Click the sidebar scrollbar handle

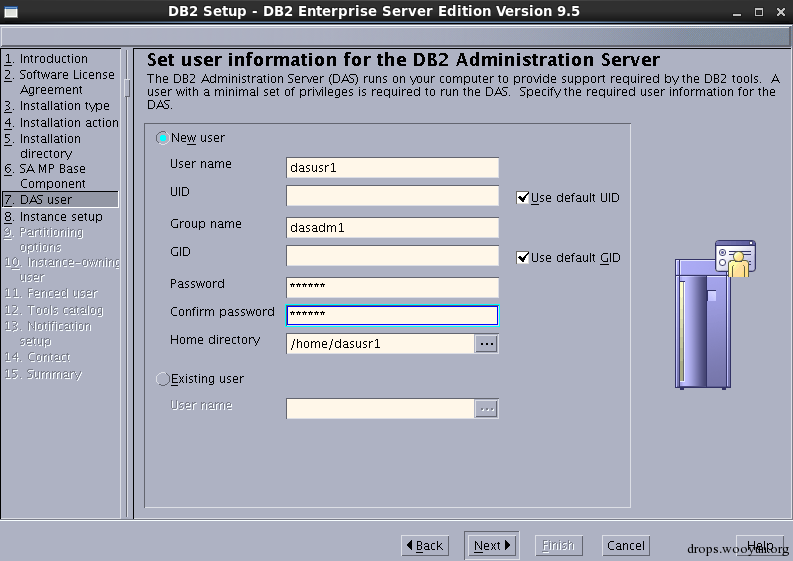[x=127, y=88]
